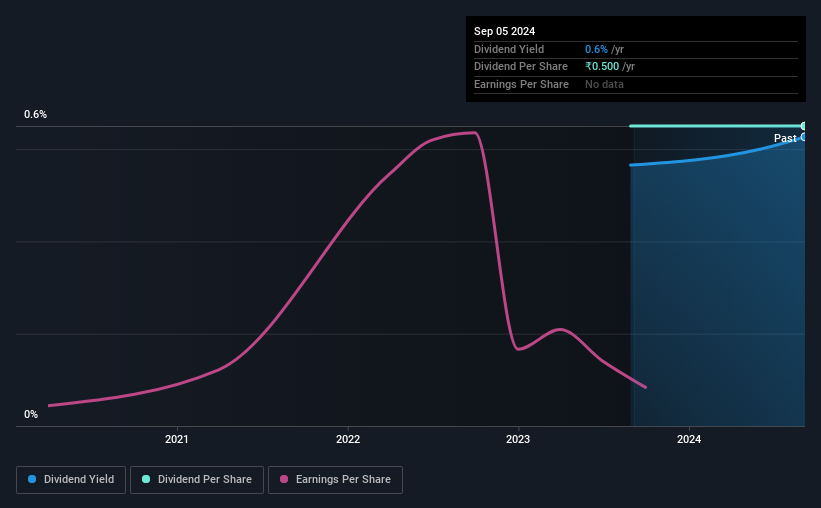Click the 0.6% Dividend Yield tooltip value
The height and width of the screenshot is (508, 821).
click(x=596, y=49)
